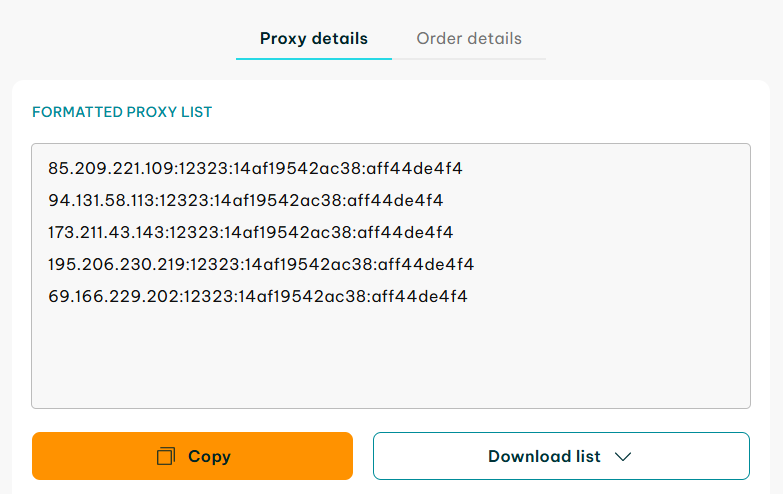Click the FORMATTED PROXY LIST heading
The width and height of the screenshot is (783, 494).
pyautogui.click(x=122, y=112)
